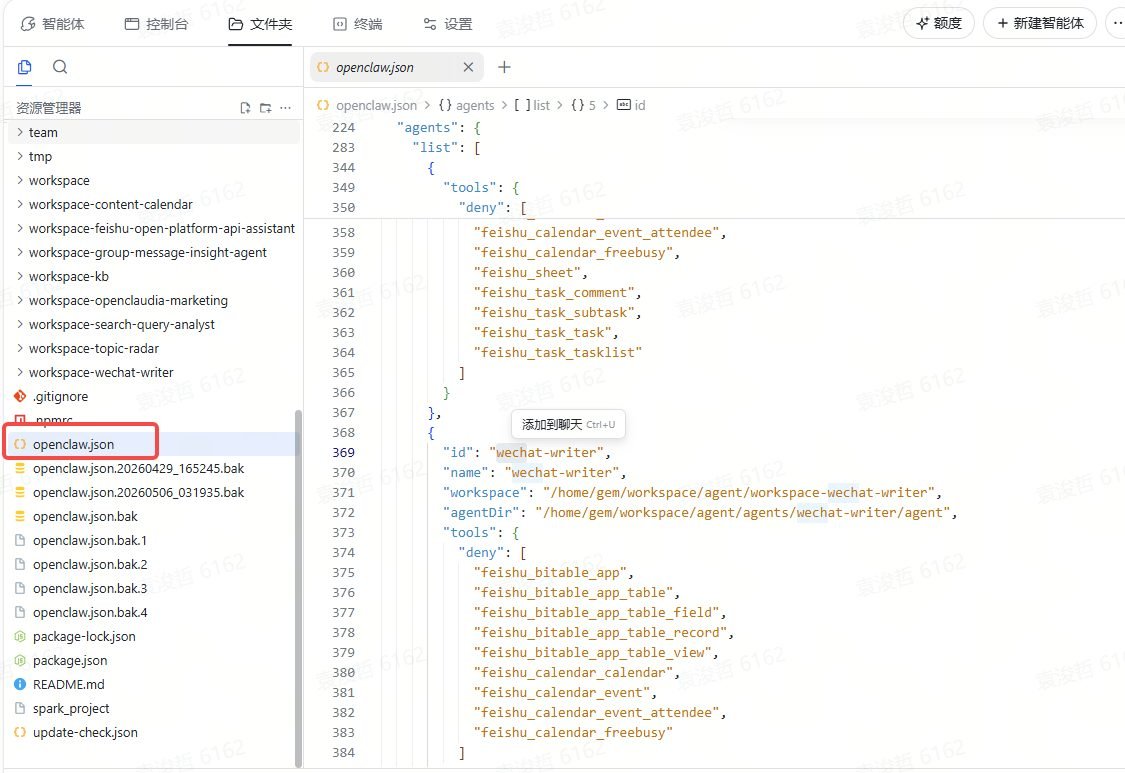Image resolution: width=1125 pixels, height=773 pixels.
Task: Click the 添加到聊天 tooltip button
Action: click(x=568, y=424)
